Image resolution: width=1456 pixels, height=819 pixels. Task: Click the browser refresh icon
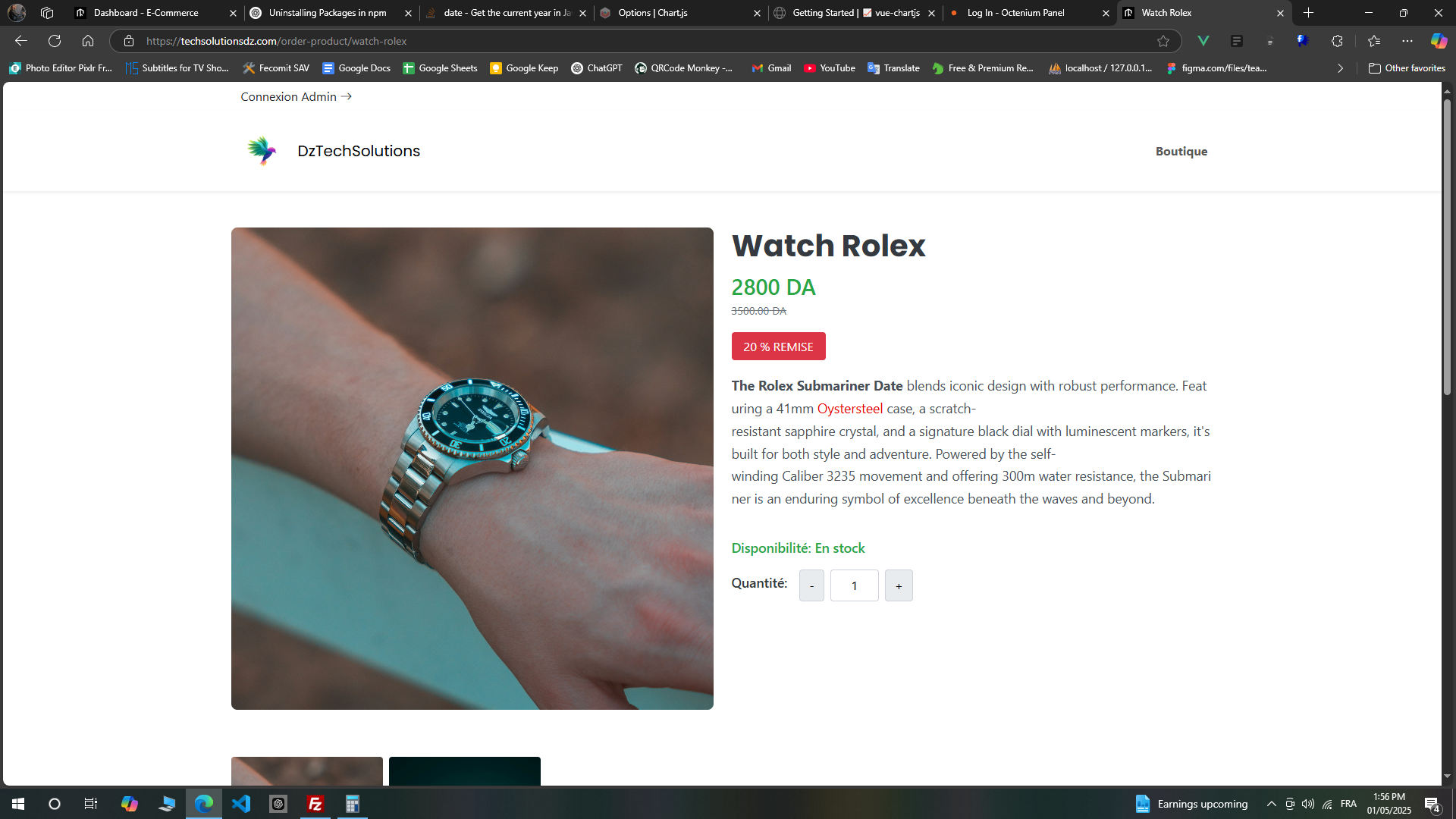tap(55, 41)
